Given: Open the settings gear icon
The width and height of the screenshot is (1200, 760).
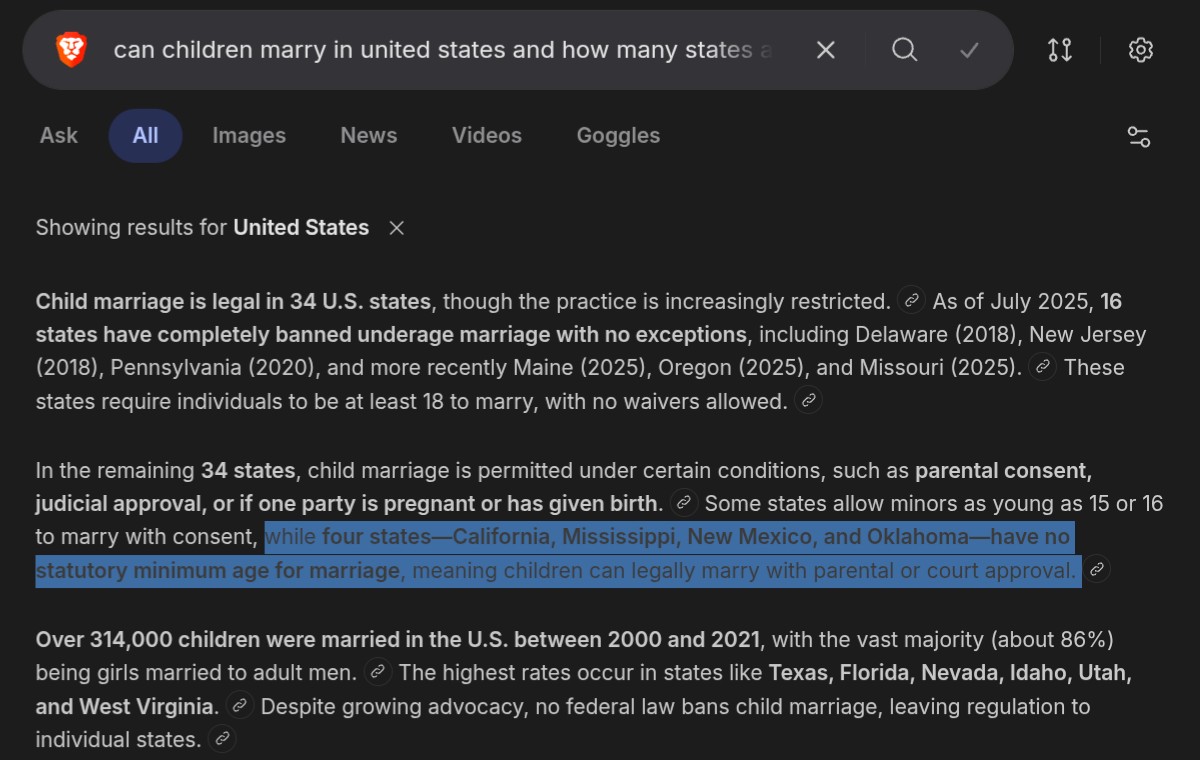Looking at the screenshot, I should coord(1141,50).
